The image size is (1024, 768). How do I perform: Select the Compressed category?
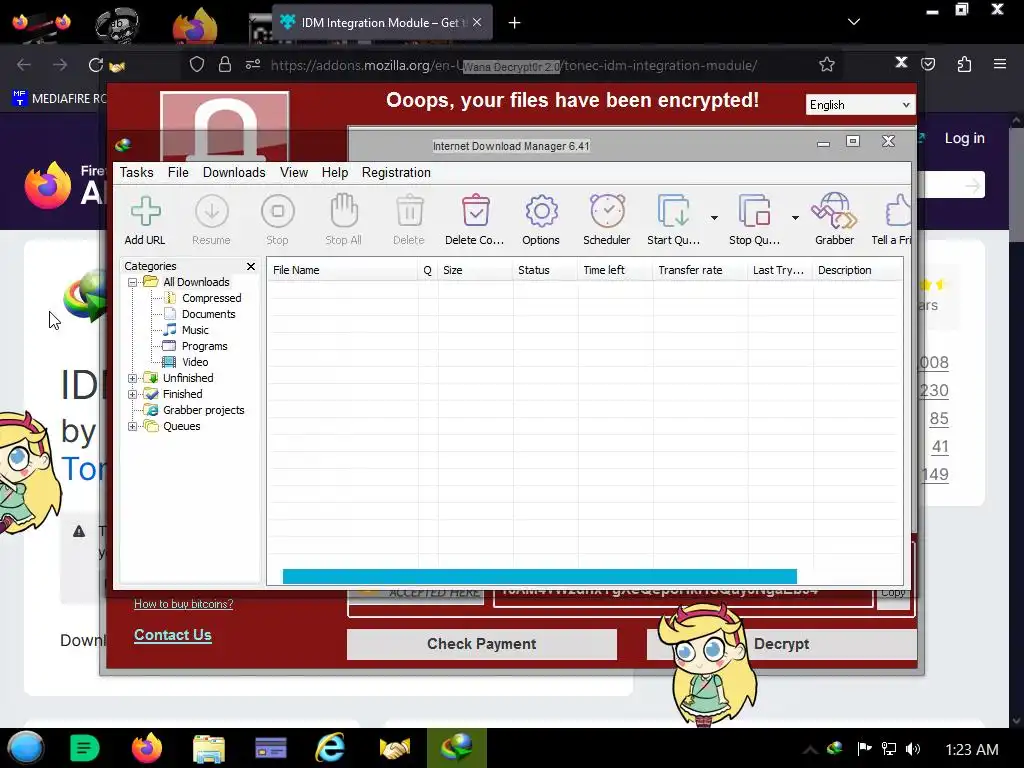point(211,298)
